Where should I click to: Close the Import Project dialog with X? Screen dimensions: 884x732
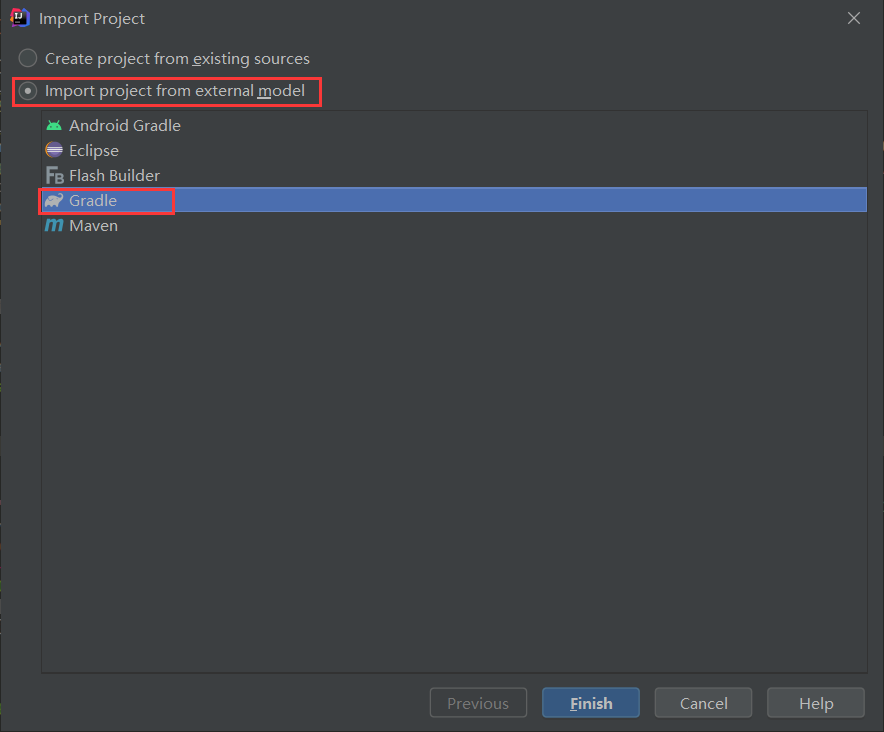[x=853, y=18]
